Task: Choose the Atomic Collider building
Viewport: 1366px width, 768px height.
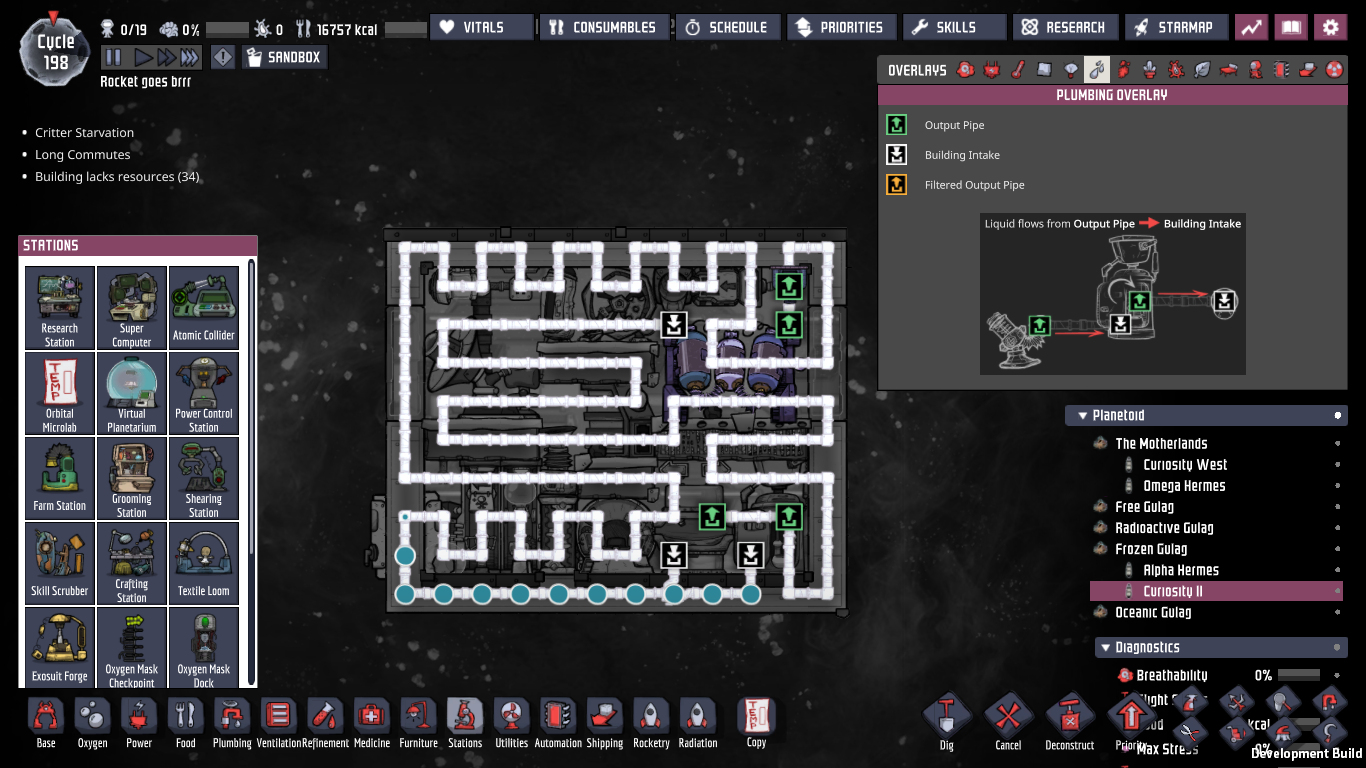Action: (204, 308)
